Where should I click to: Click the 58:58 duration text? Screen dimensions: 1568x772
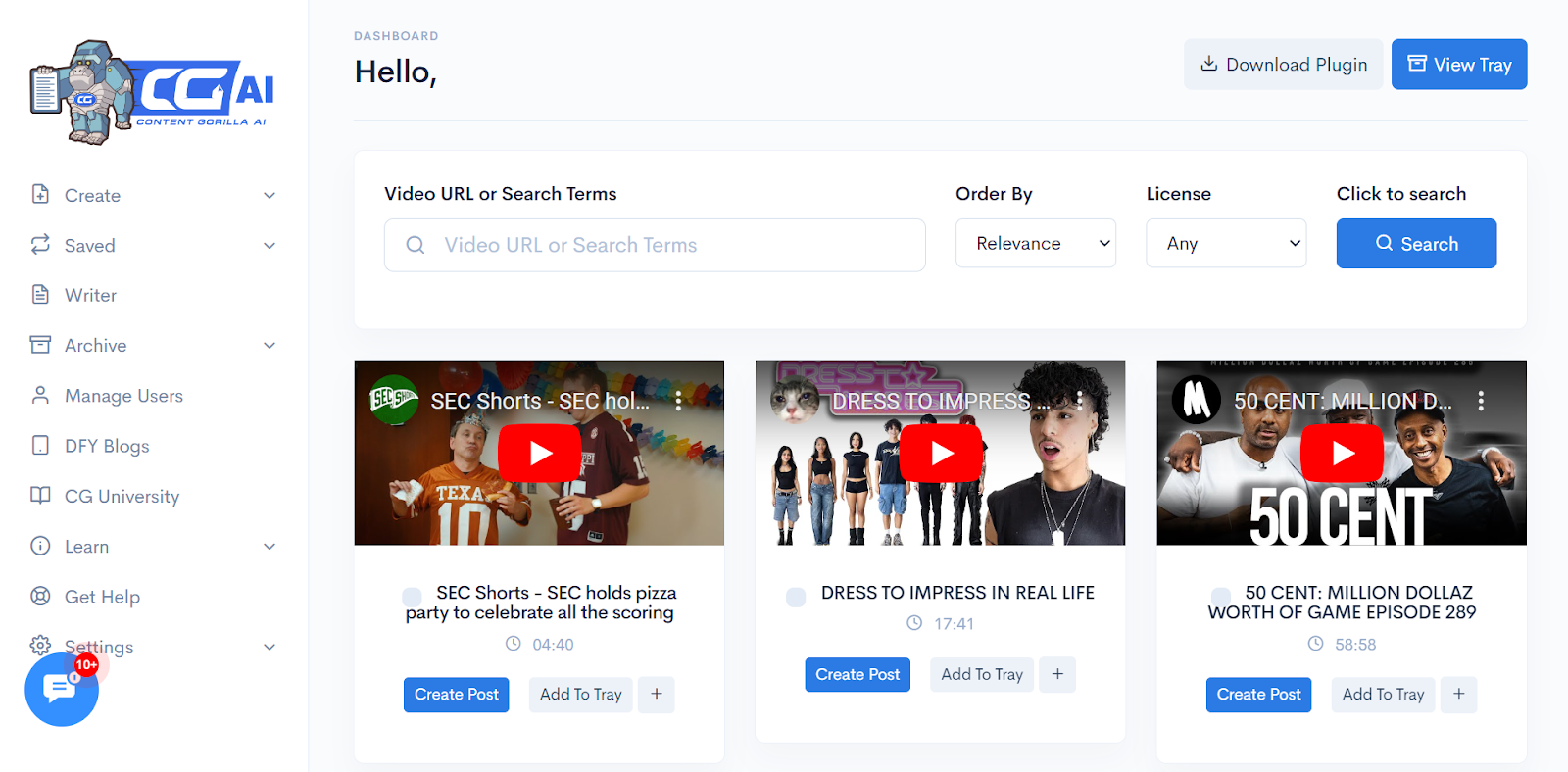point(1355,645)
